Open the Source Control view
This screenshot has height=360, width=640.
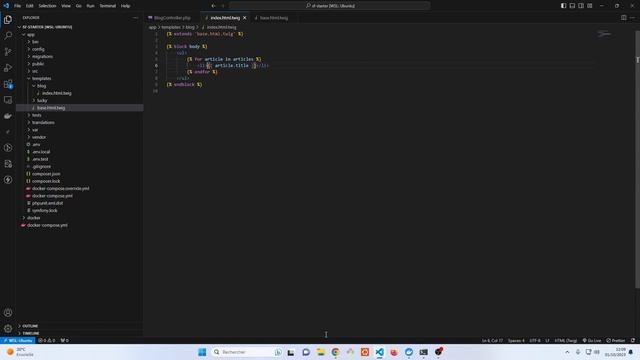[x=8, y=52]
